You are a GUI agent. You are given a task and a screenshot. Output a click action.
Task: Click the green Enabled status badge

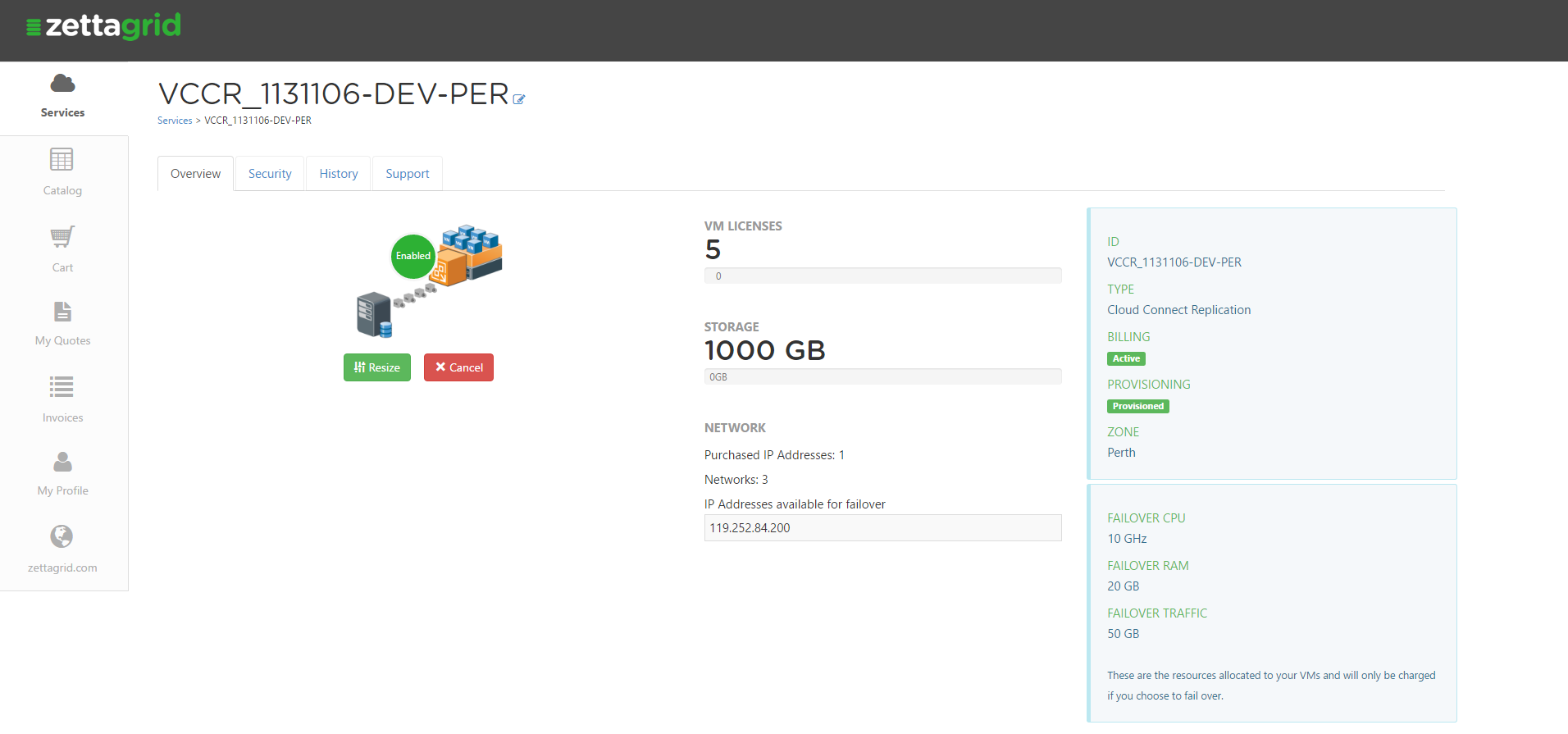click(x=413, y=256)
